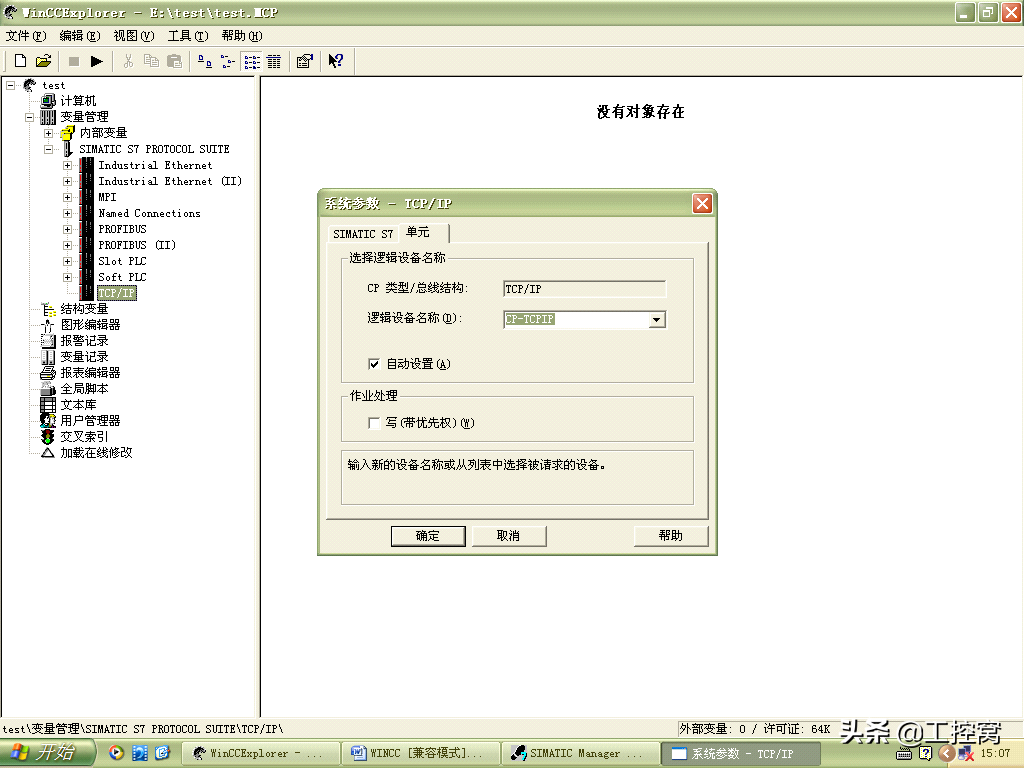This screenshot has width=1024, height=768.
Task: Switch to large icons view
Action: coord(204,61)
